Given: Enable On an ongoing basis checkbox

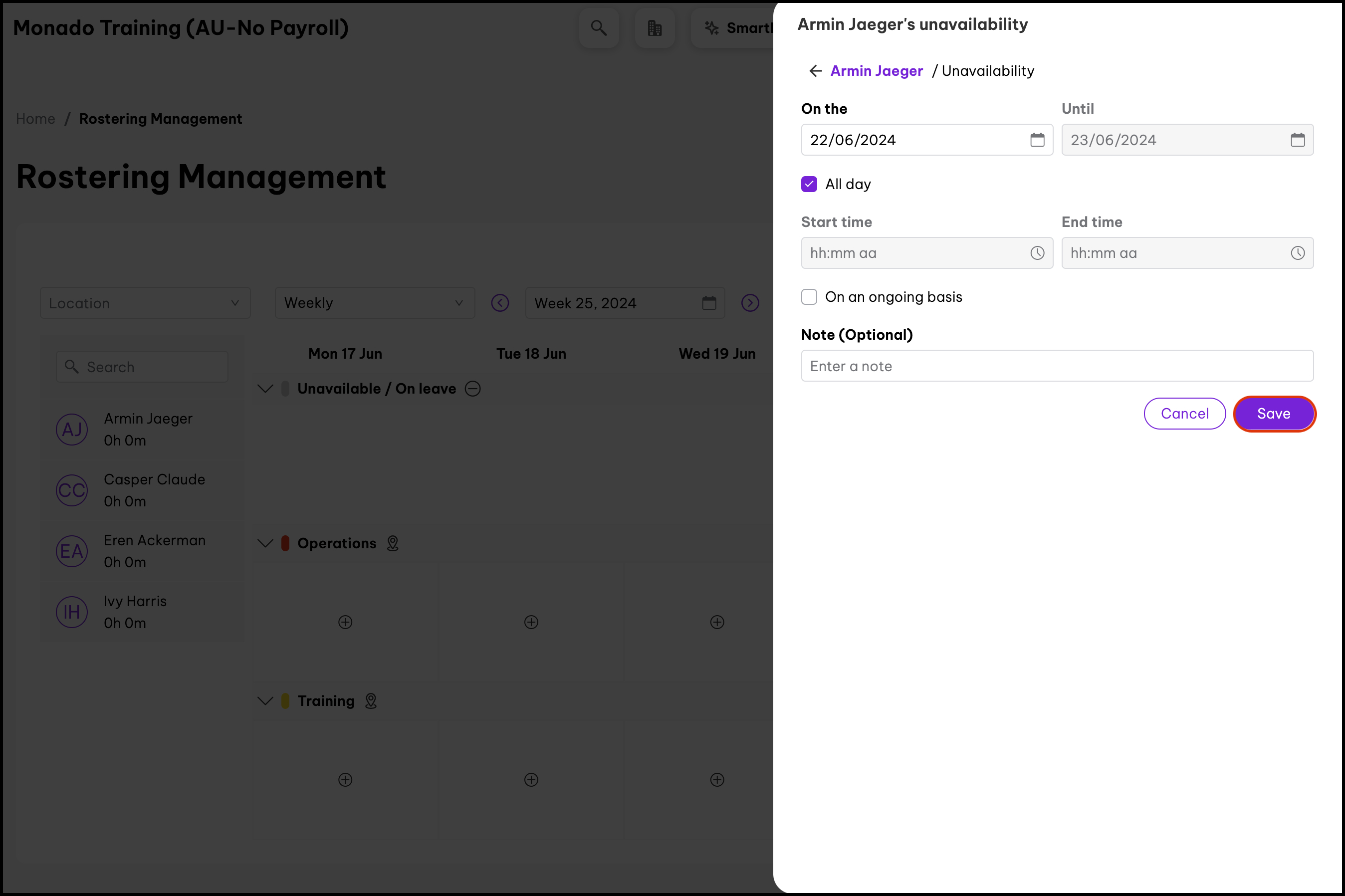Looking at the screenshot, I should (809, 297).
